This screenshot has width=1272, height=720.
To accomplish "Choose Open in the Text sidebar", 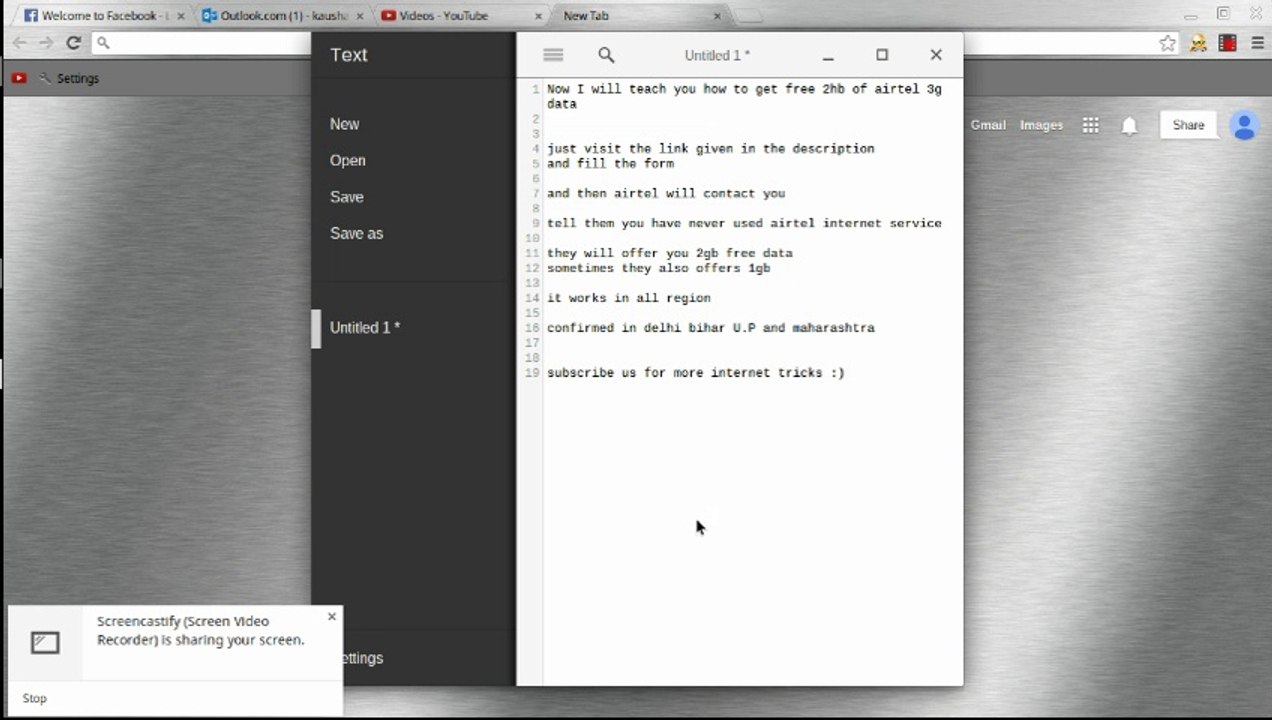I will point(348,160).
